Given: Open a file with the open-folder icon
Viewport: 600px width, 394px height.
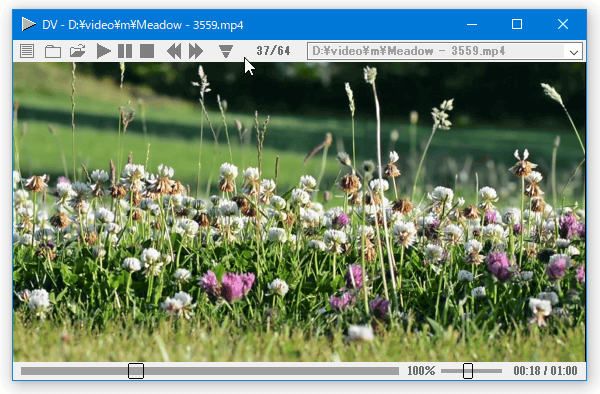Looking at the screenshot, I should pos(78,51).
